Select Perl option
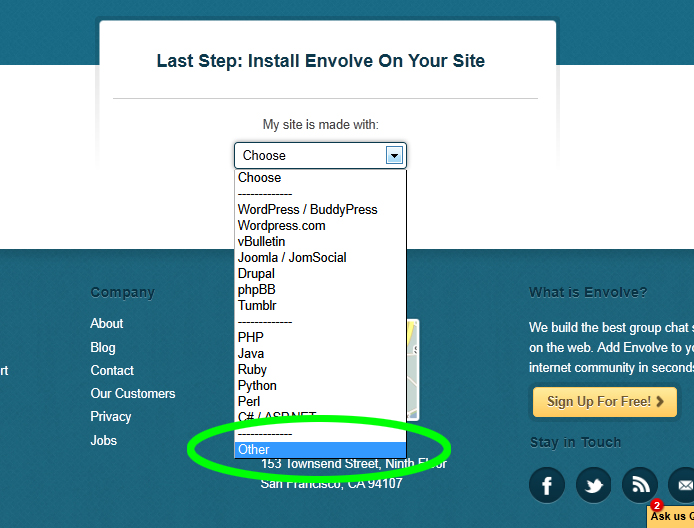The height and width of the screenshot is (528, 694). pyautogui.click(x=320, y=401)
